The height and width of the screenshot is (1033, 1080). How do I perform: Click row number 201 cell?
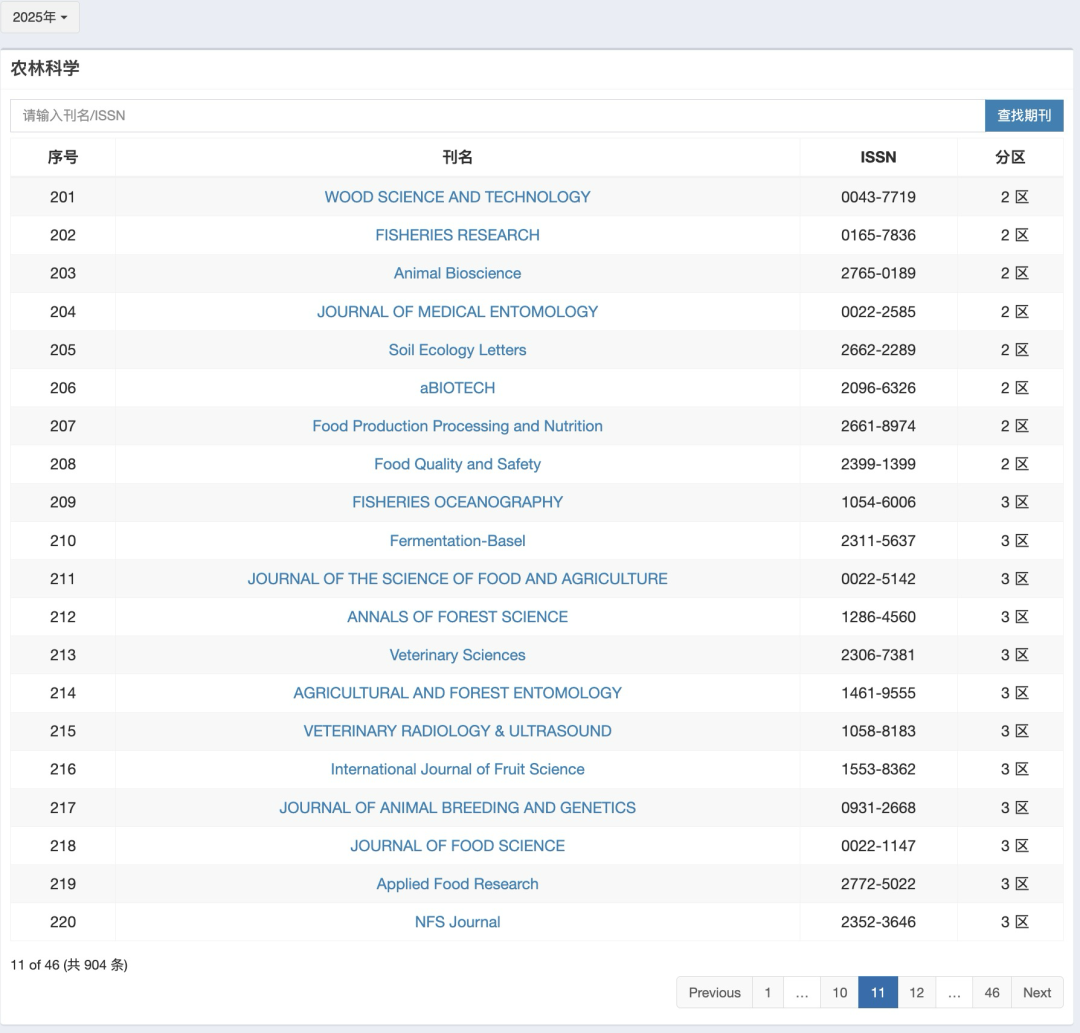tap(63, 197)
